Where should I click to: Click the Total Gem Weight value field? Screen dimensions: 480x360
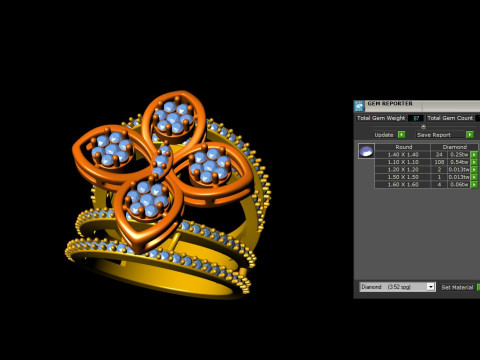(x=416, y=118)
